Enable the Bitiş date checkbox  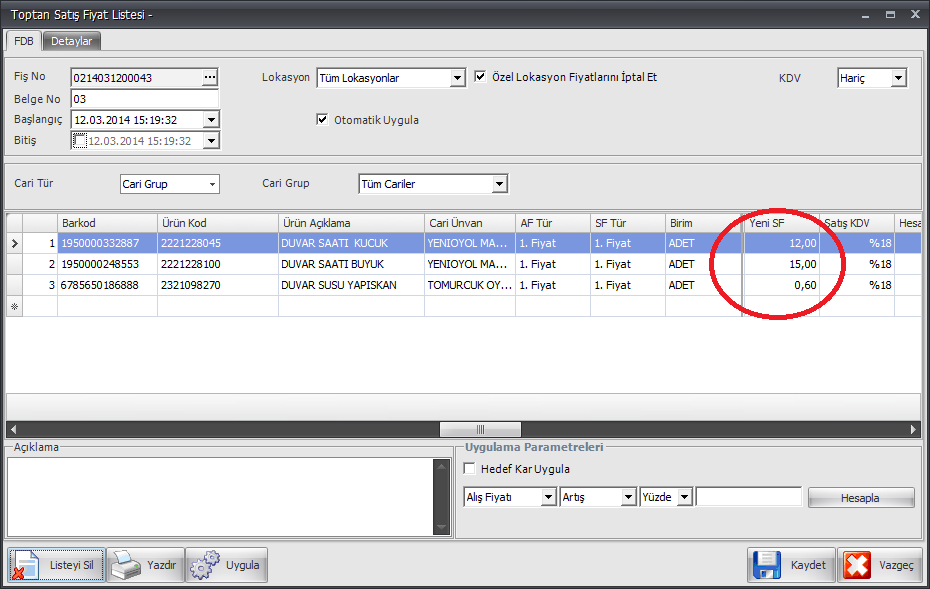pos(79,141)
